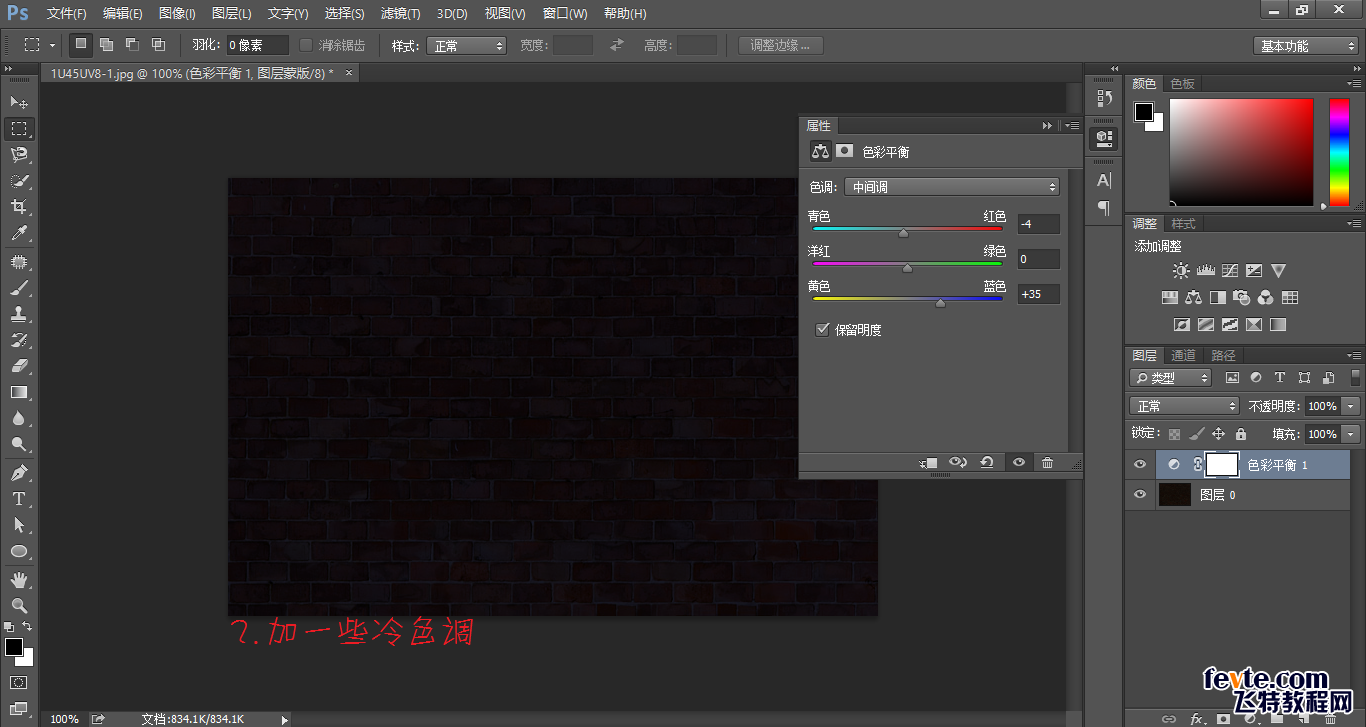This screenshot has height=727, width=1366.
Task: Select the Hand tool
Action: coord(19,579)
